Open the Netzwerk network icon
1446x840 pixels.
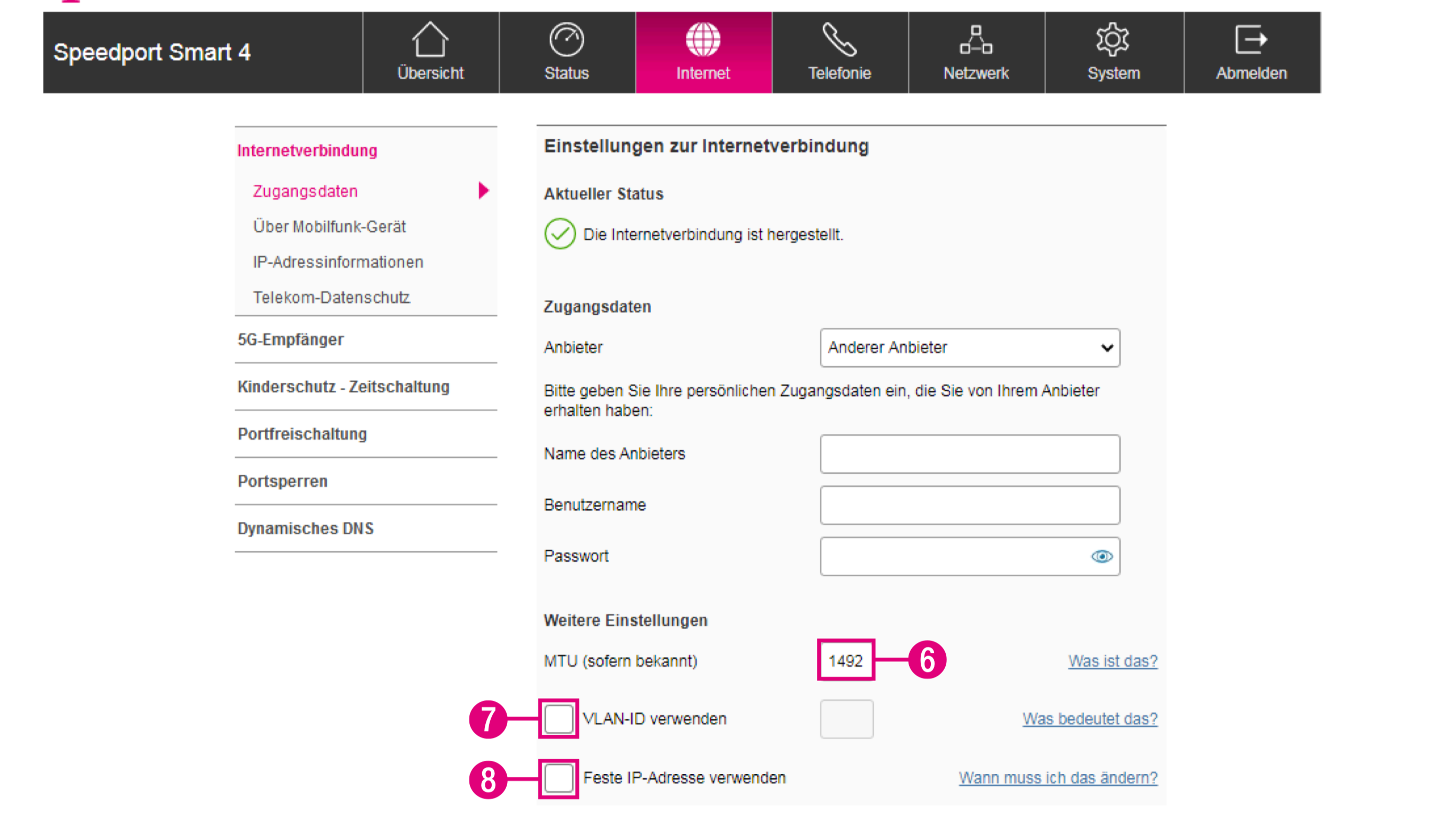977,39
